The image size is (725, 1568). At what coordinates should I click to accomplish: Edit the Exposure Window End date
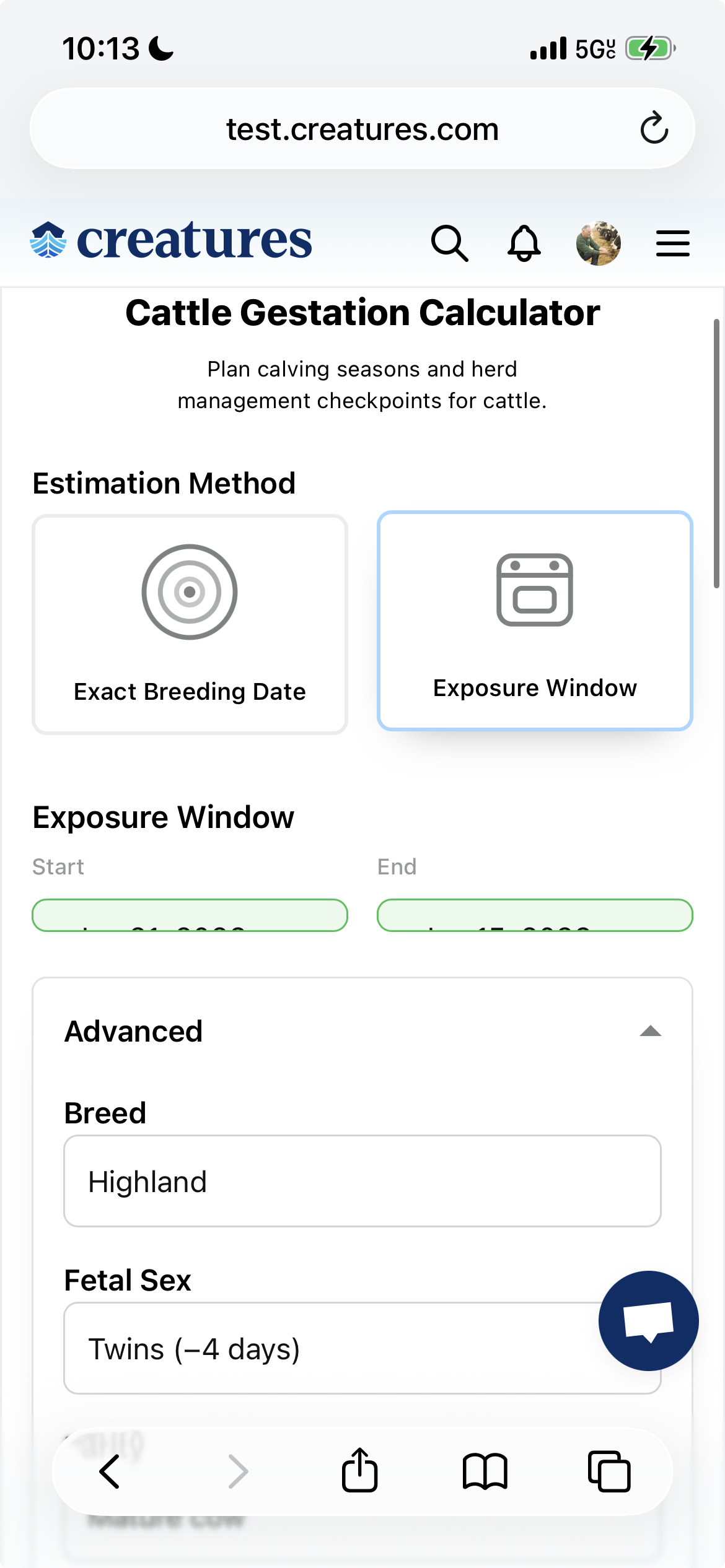click(535, 915)
